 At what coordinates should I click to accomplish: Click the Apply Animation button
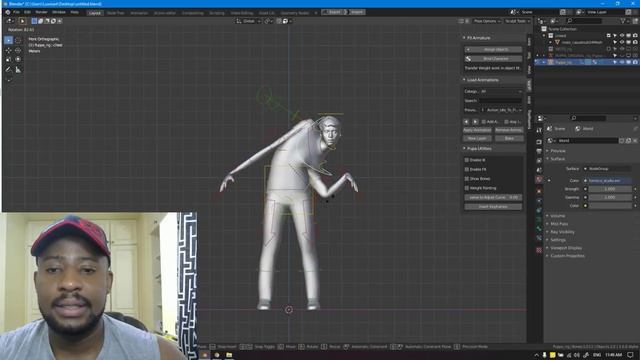pyautogui.click(x=477, y=130)
